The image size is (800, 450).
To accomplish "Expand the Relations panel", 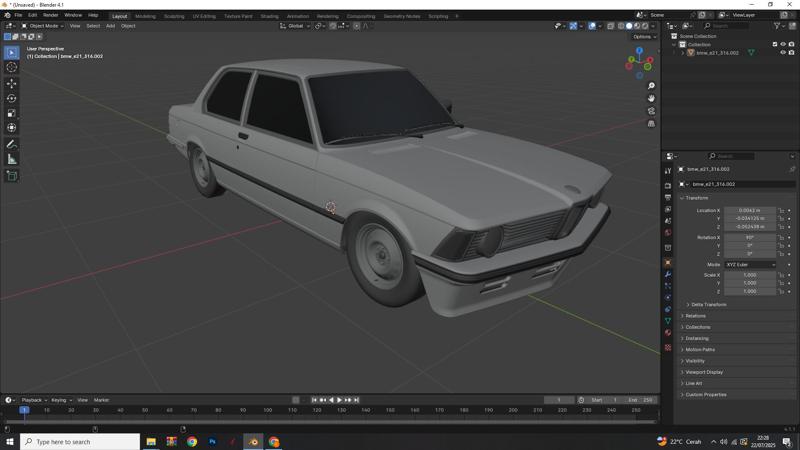I will 695,316.
